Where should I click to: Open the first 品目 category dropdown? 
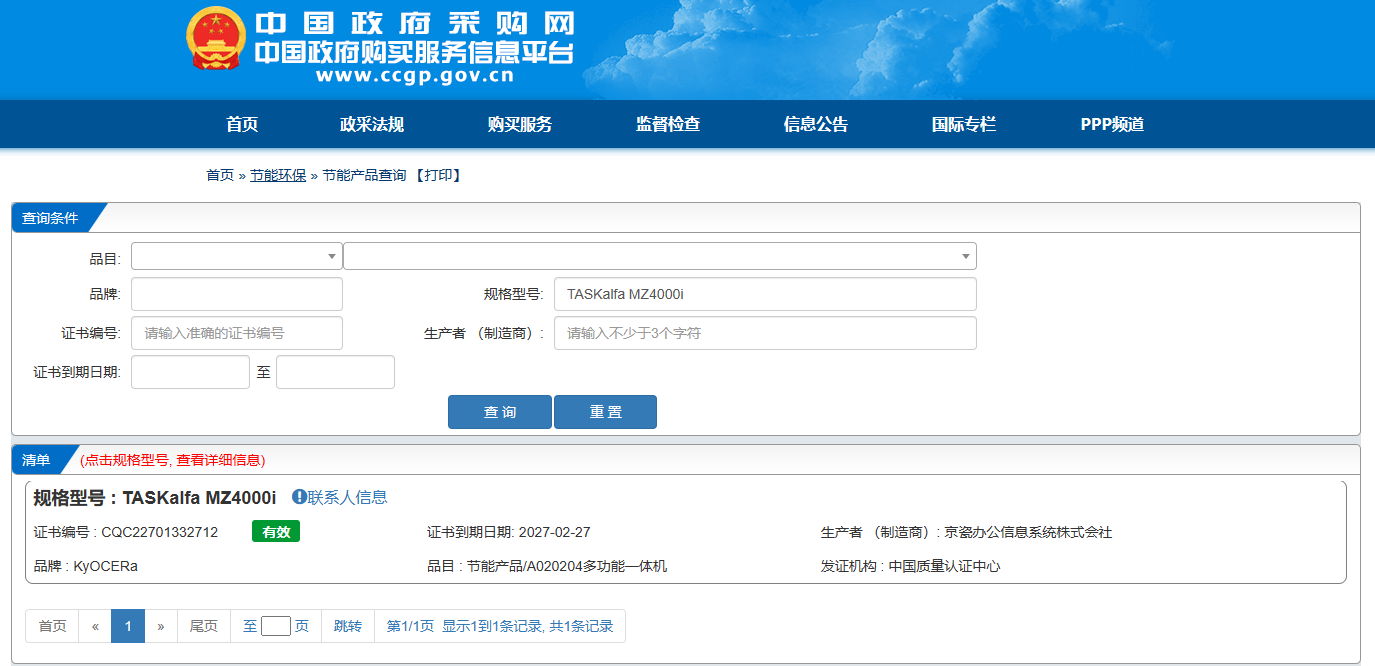pyautogui.click(x=236, y=257)
